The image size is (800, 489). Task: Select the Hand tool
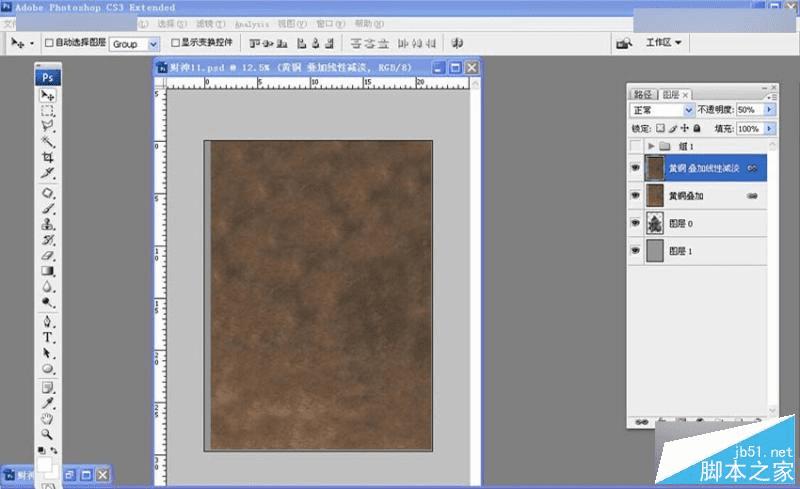point(47,420)
